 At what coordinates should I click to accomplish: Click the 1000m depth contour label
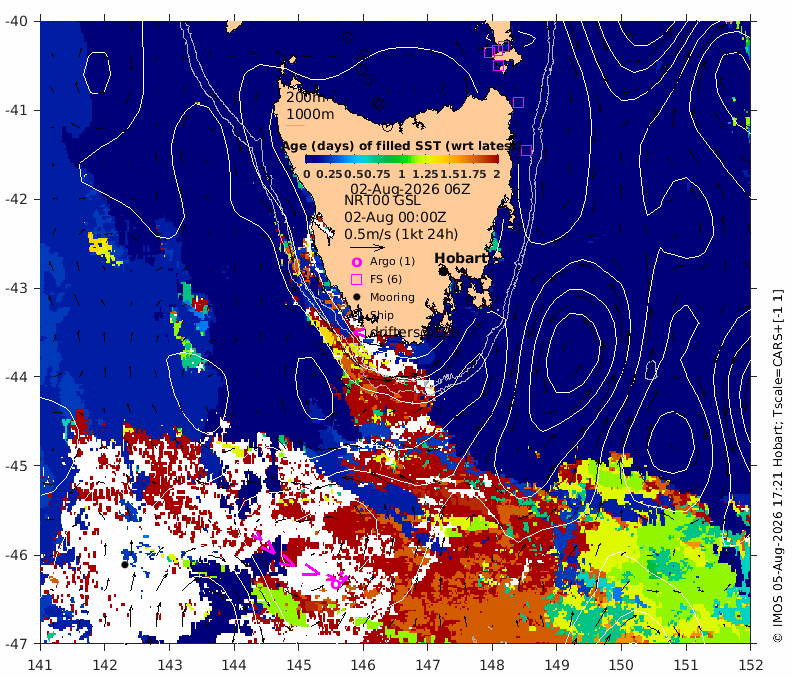click(x=311, y=114)
